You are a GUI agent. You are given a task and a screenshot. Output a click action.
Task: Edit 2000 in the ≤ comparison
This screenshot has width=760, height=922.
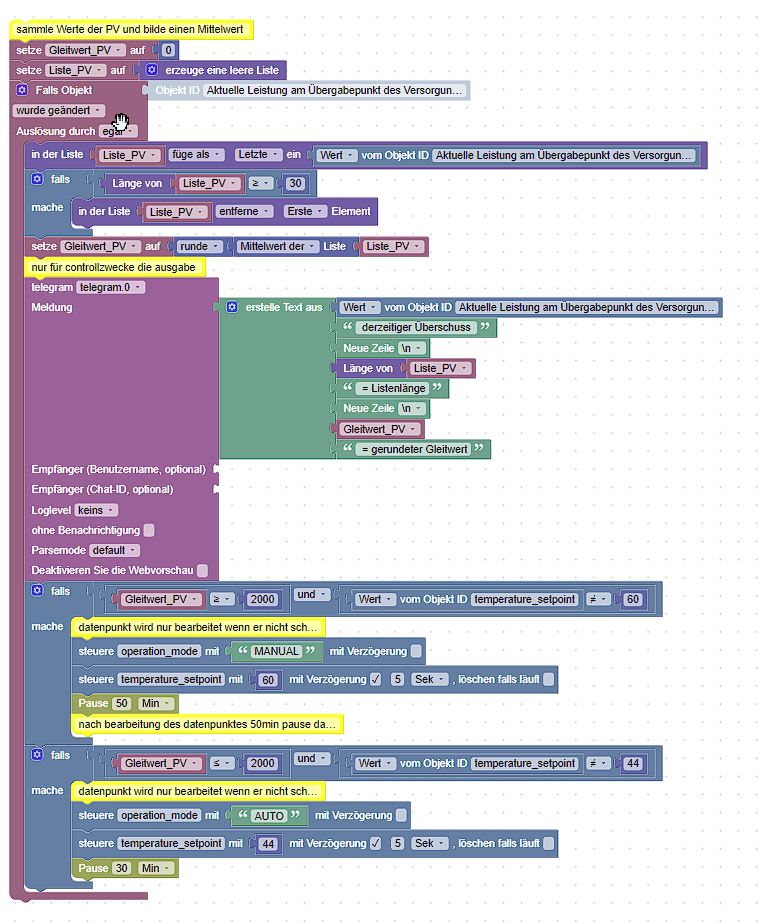click(x=262, y=763)
